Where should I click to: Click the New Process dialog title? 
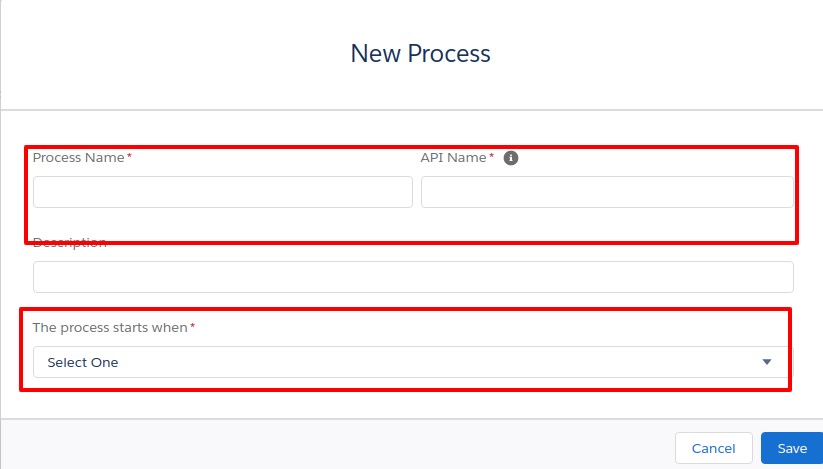tap(420, 53)
